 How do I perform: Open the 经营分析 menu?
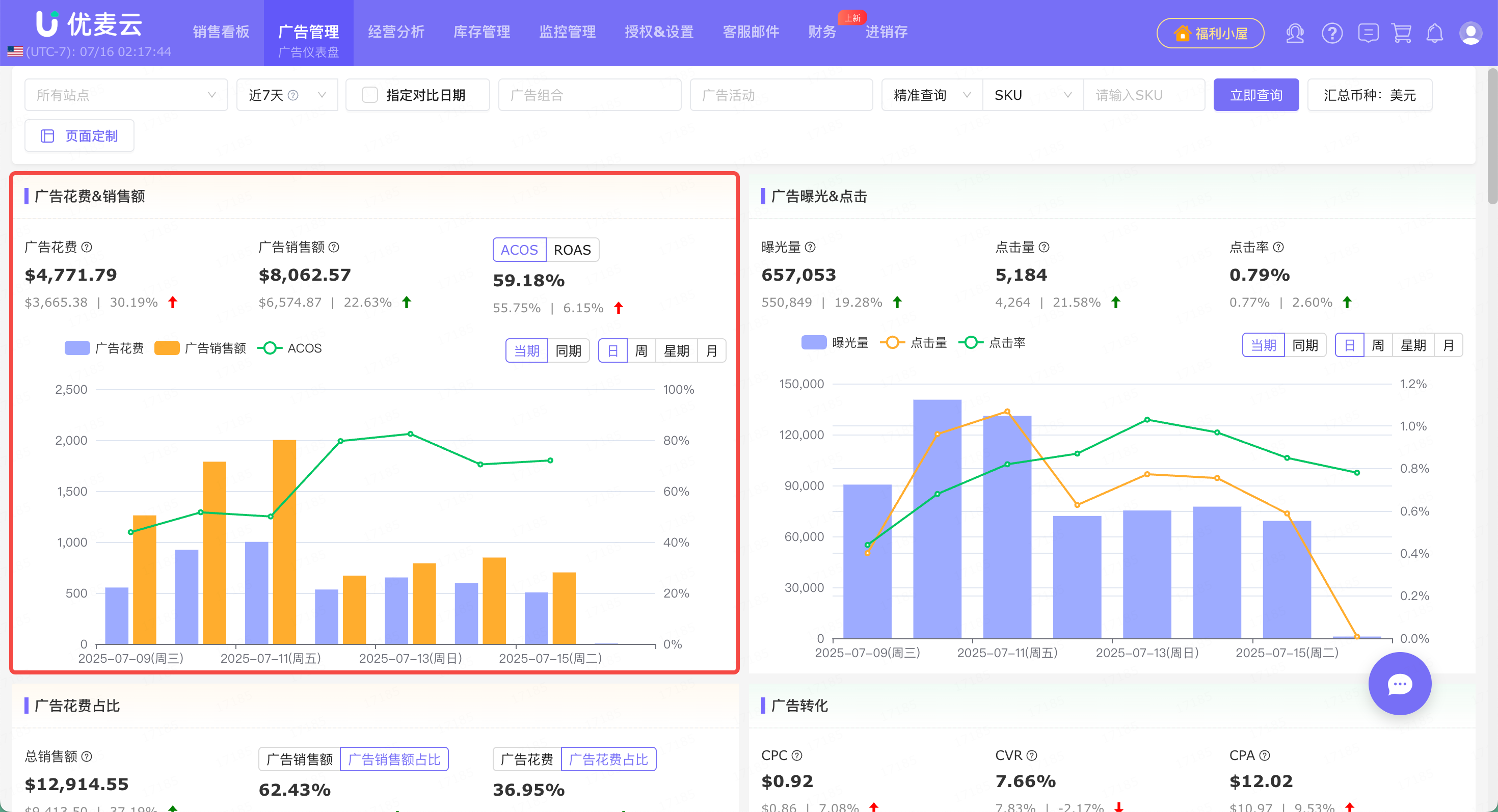tap(396, 32)
